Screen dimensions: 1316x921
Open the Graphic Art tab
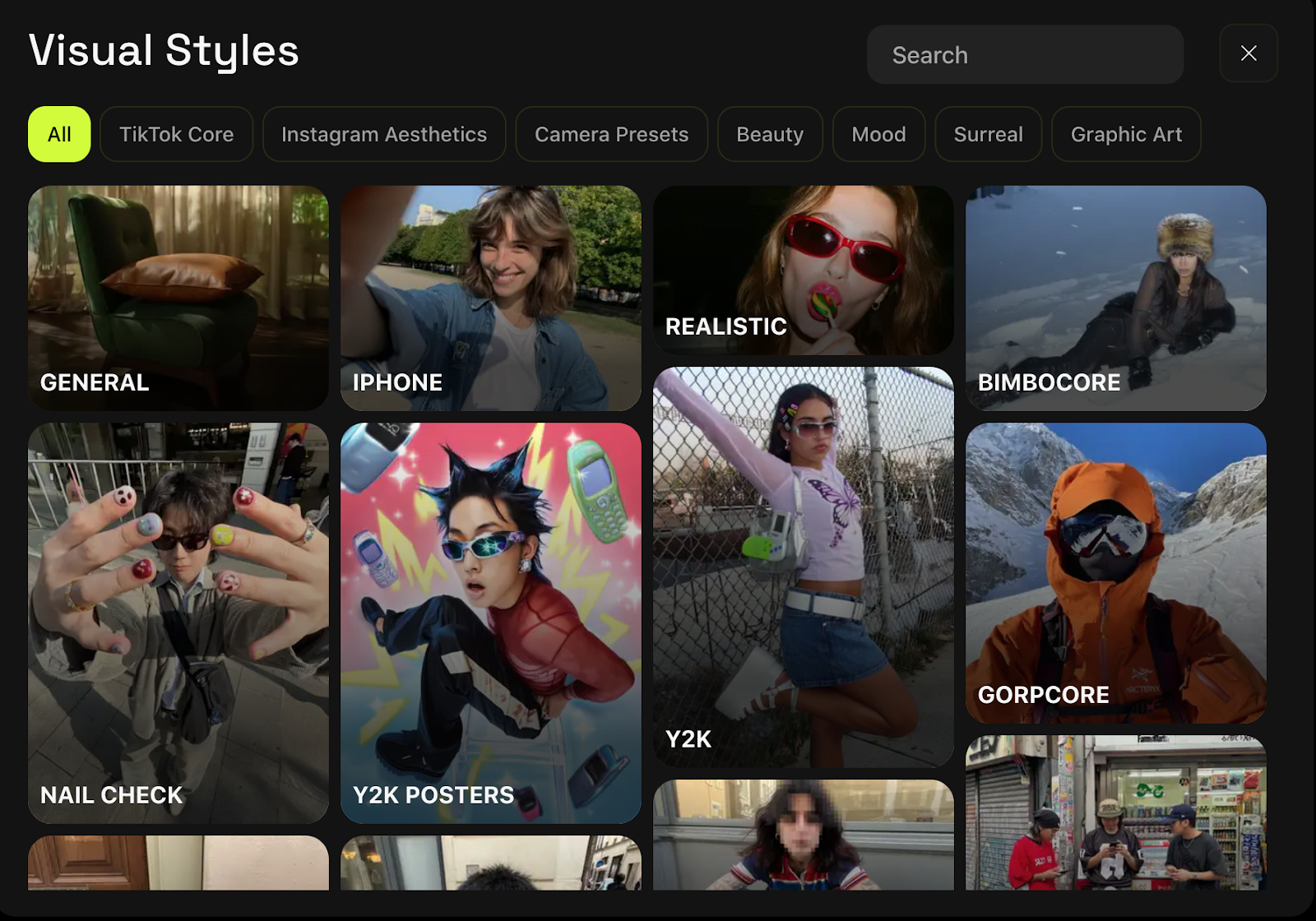click(1126, 134)
